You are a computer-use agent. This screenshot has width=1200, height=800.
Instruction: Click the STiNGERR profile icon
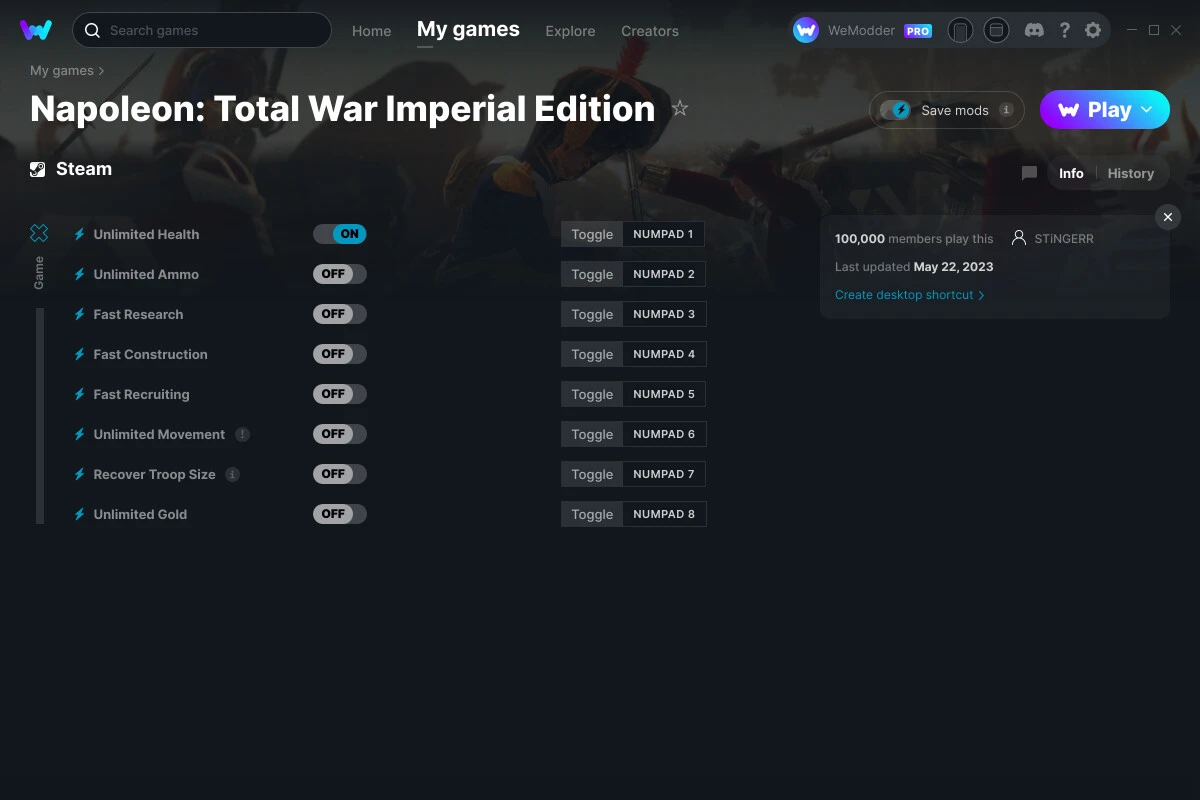[x=1018, y=238]
